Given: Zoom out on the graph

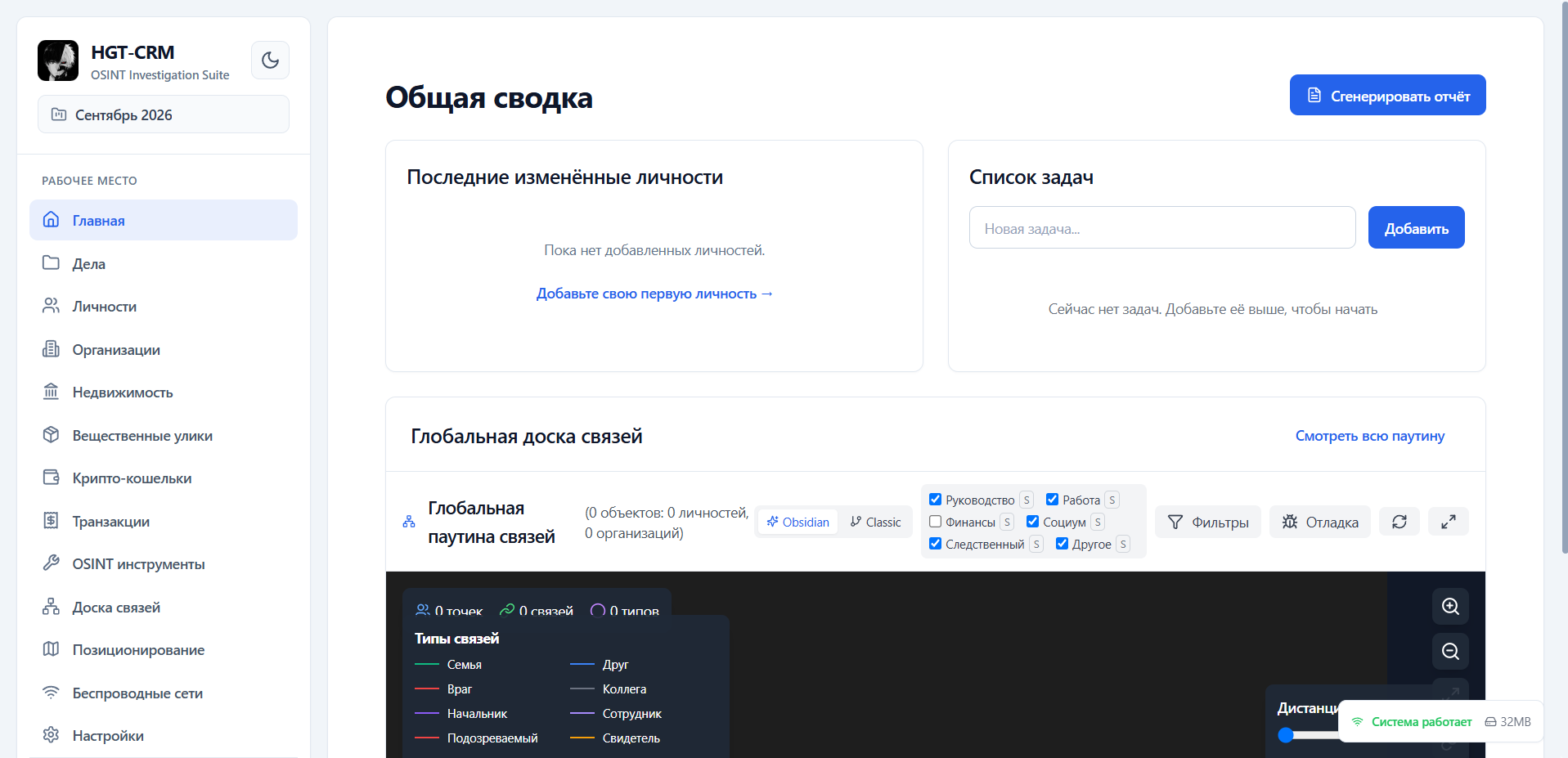Looking at the screenshot, I should coord(1450,652).
